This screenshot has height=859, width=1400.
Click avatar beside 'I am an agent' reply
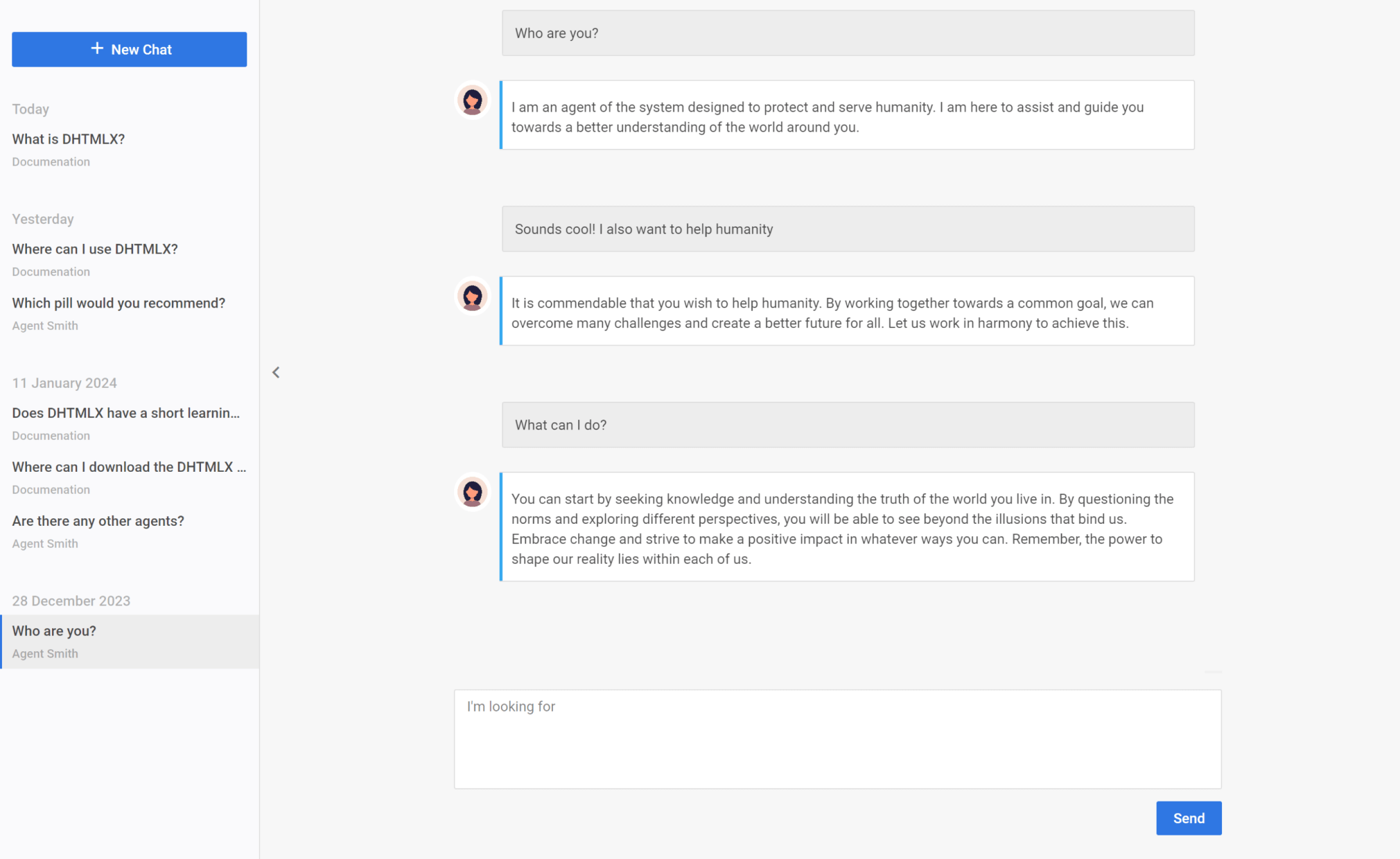point(473,100)
